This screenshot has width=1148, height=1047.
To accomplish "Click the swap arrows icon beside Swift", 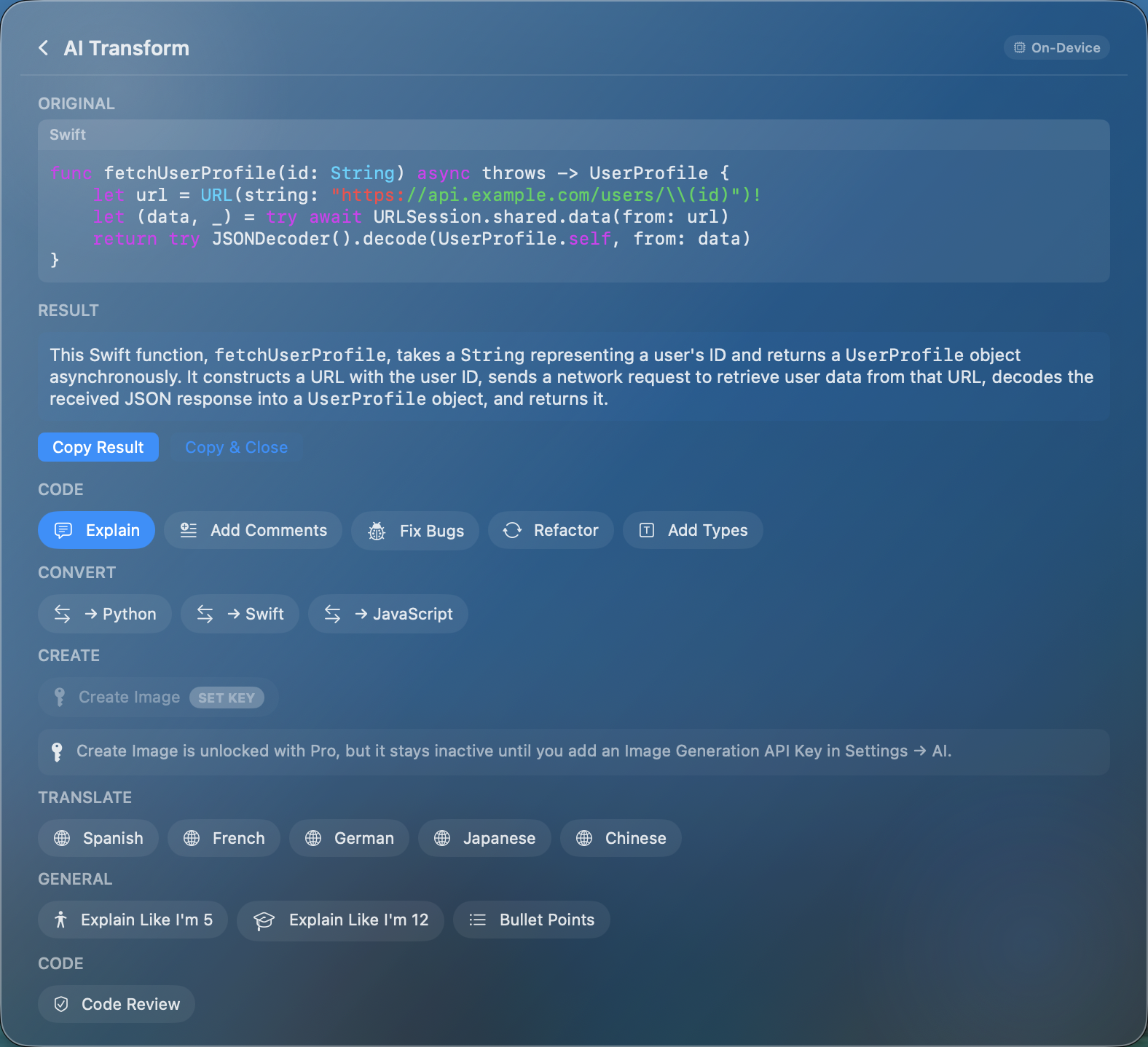I will (205, 614).
